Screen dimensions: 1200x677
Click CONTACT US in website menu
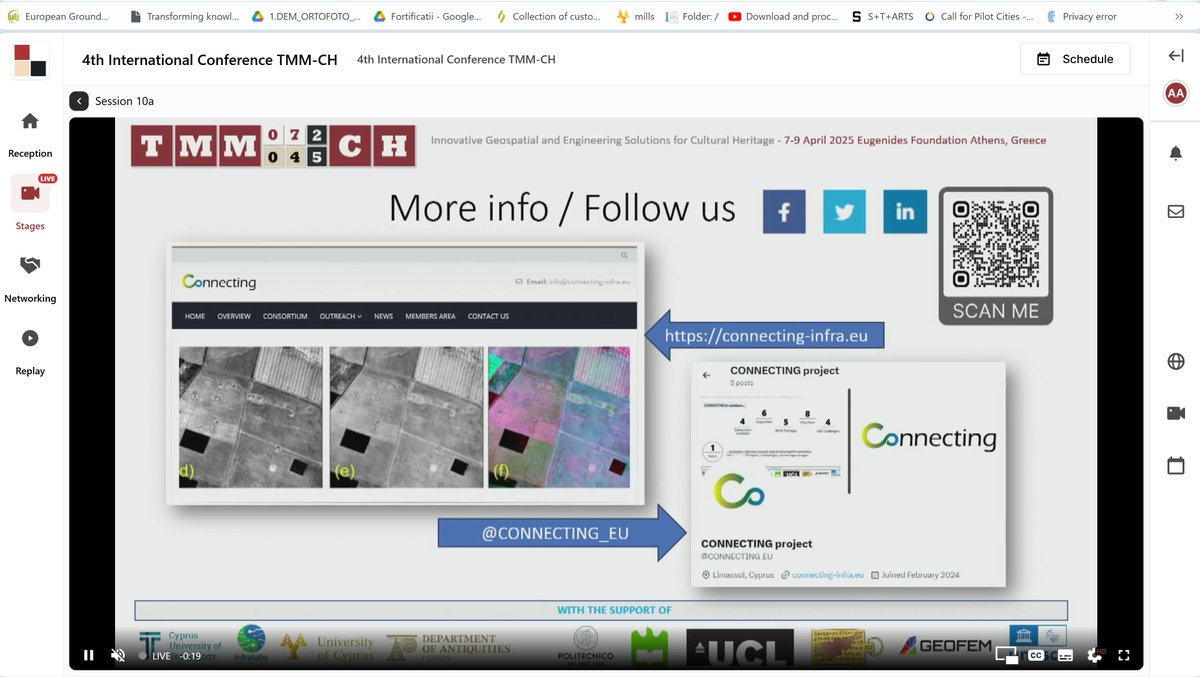pyautogui.click(x=488, y=316)
